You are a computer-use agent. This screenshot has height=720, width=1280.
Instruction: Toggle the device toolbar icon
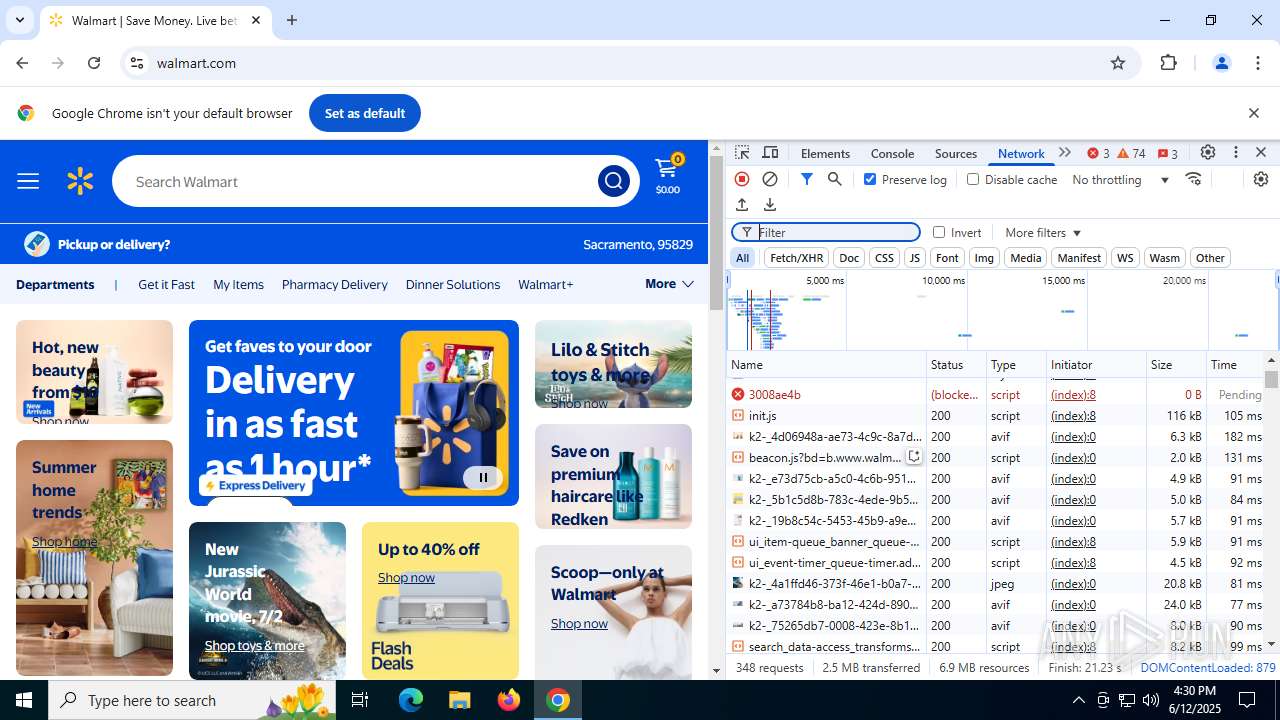770,153
